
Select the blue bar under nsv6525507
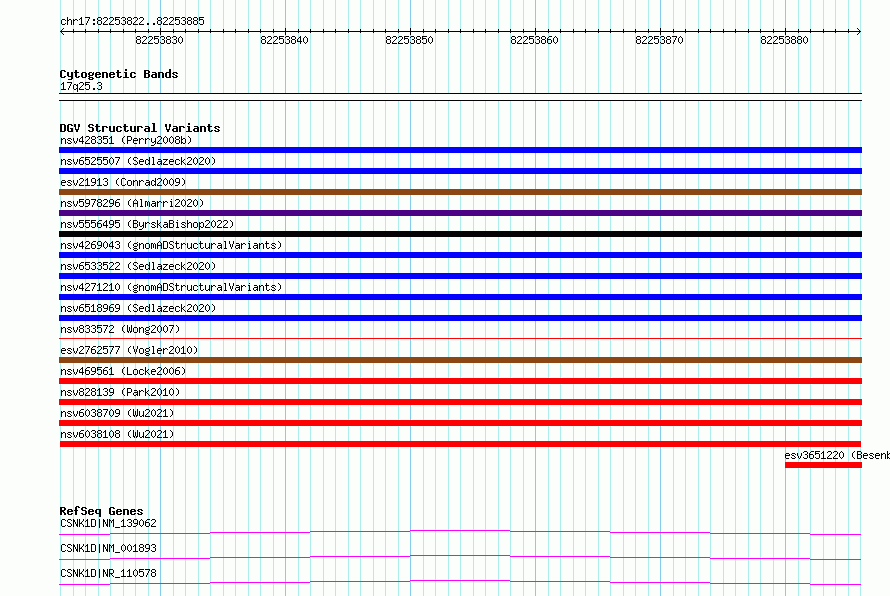pos(460,171)
